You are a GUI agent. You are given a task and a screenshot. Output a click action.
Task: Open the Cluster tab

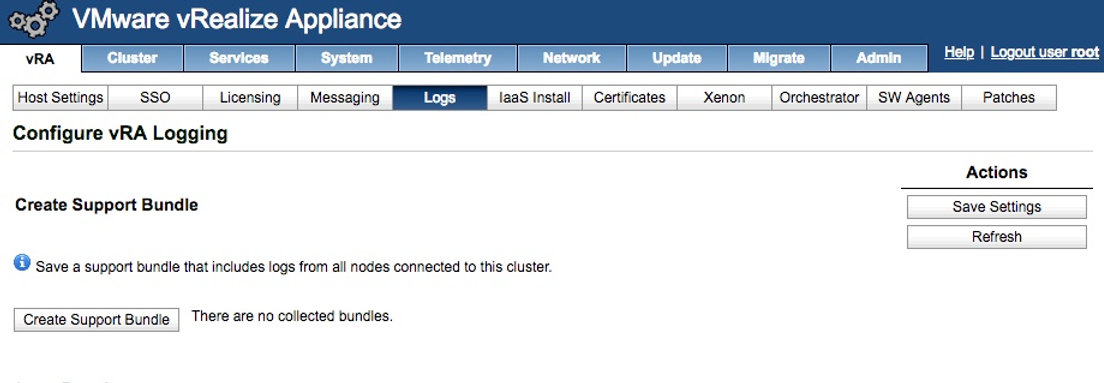click(132, 58)
